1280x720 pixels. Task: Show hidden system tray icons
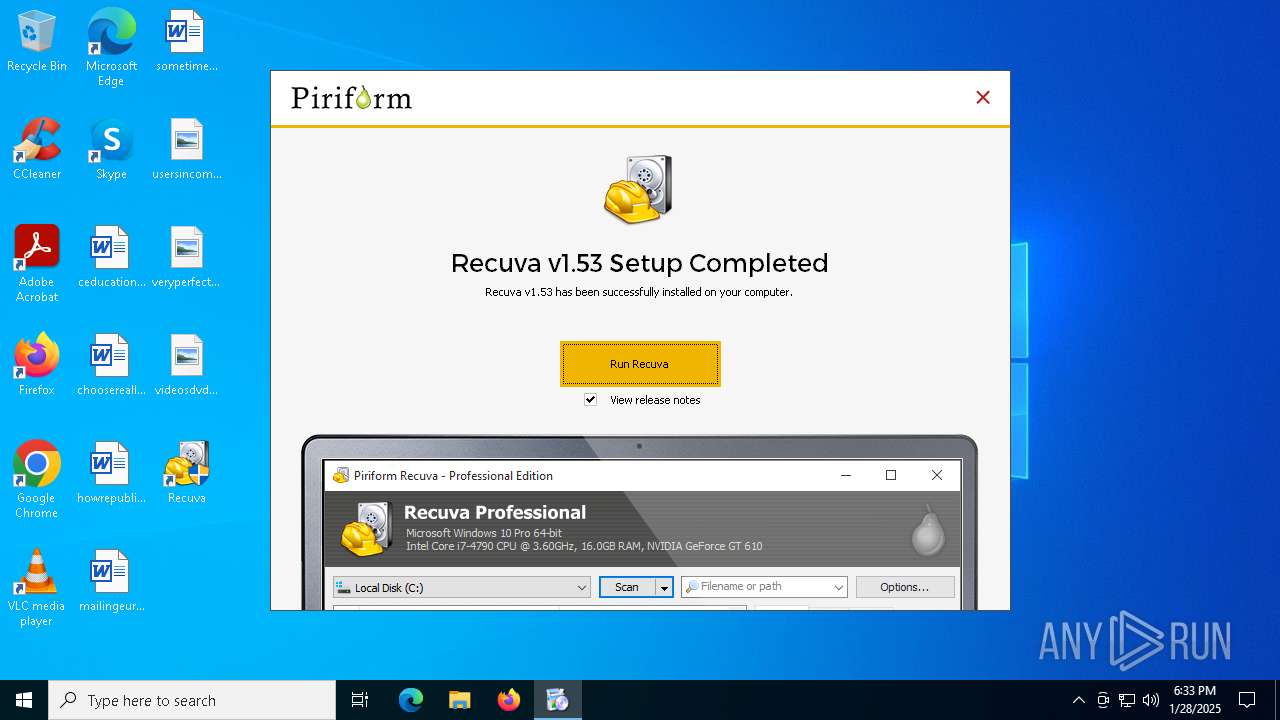click(1078, 700)
